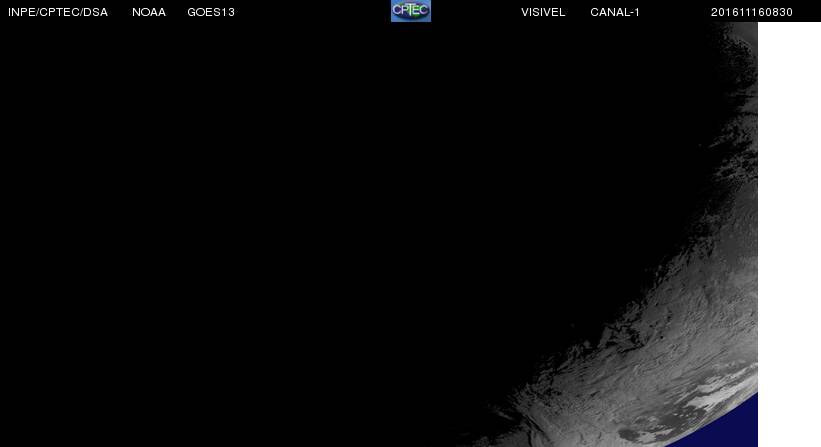Click the VISIVEL channel type label
The image size is (821, 447).
543,12
